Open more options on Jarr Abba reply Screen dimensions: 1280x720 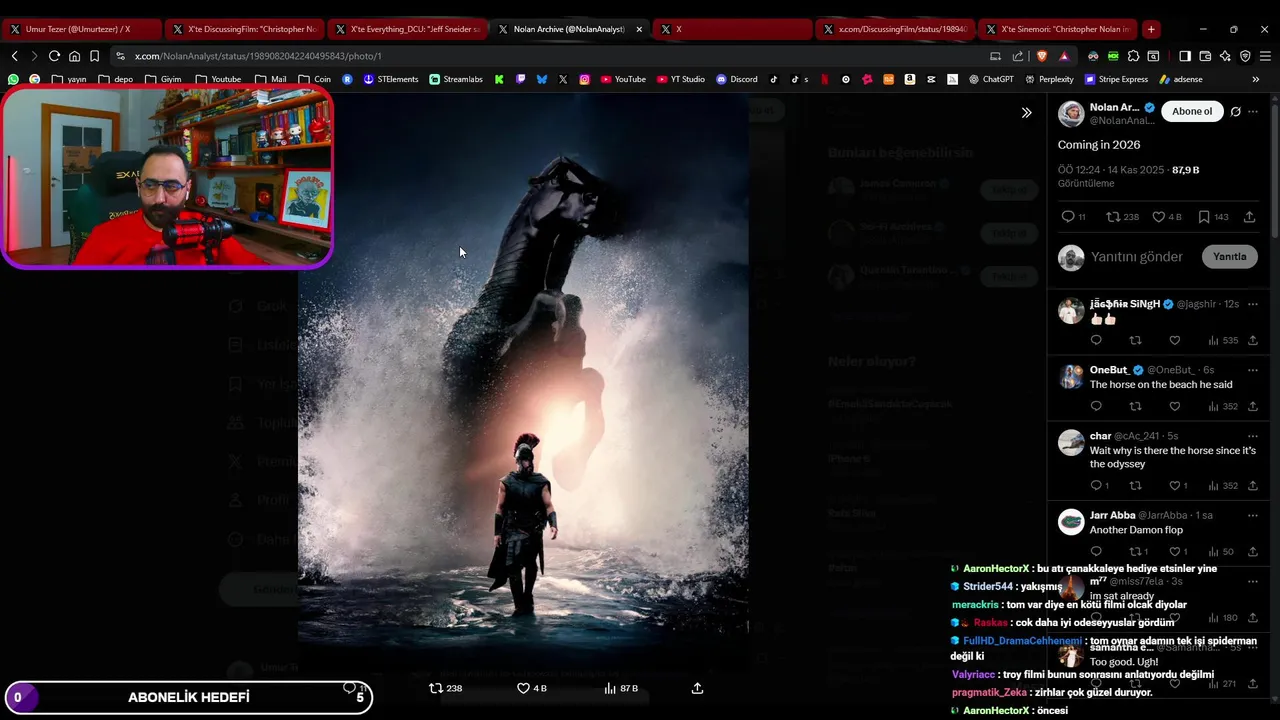click(1253, 515)
